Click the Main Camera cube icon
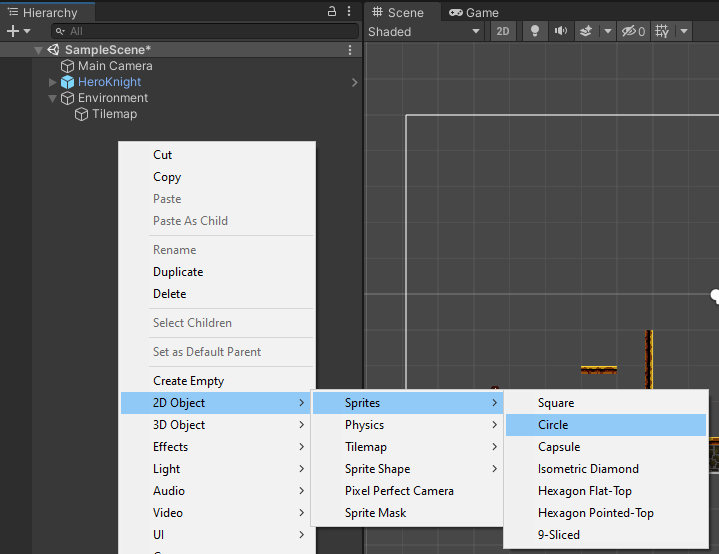This screenshot has width=719, height=554. 67,66
